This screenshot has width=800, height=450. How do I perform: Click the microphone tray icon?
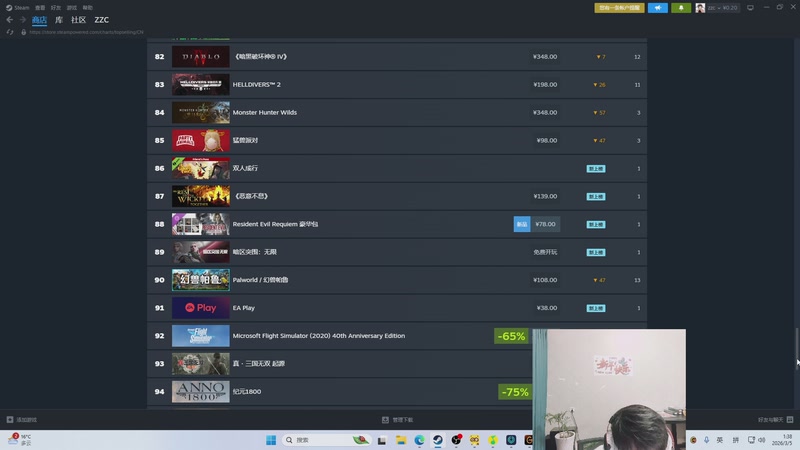(707, 440)
